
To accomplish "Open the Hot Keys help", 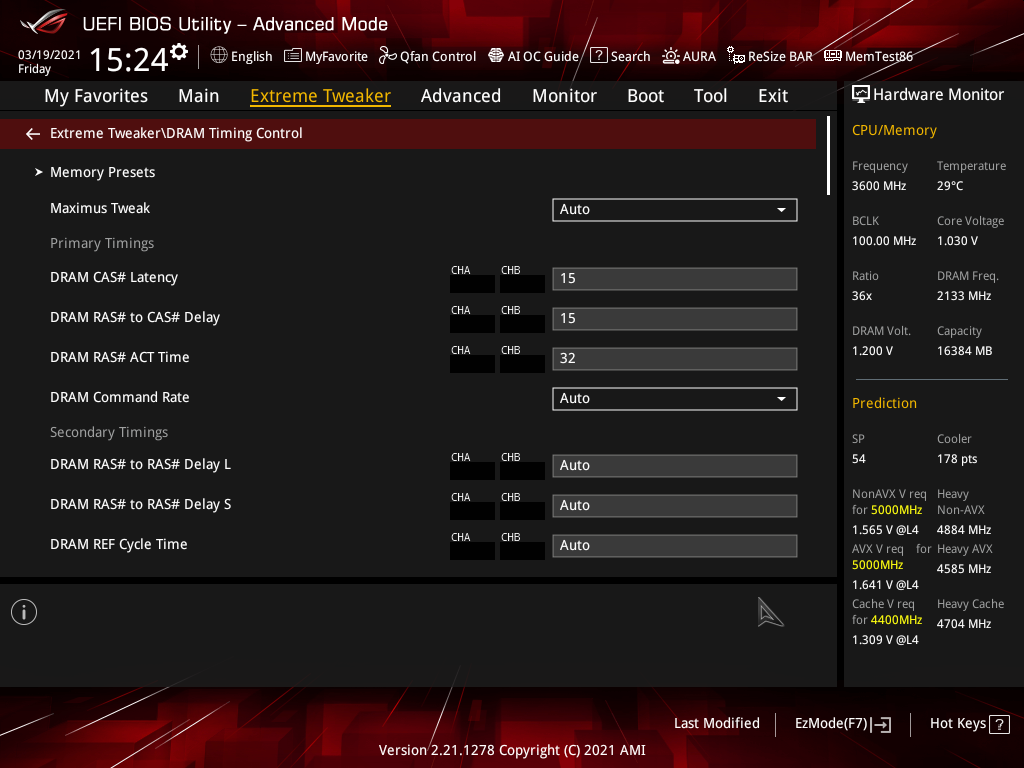I will point(969,724).
